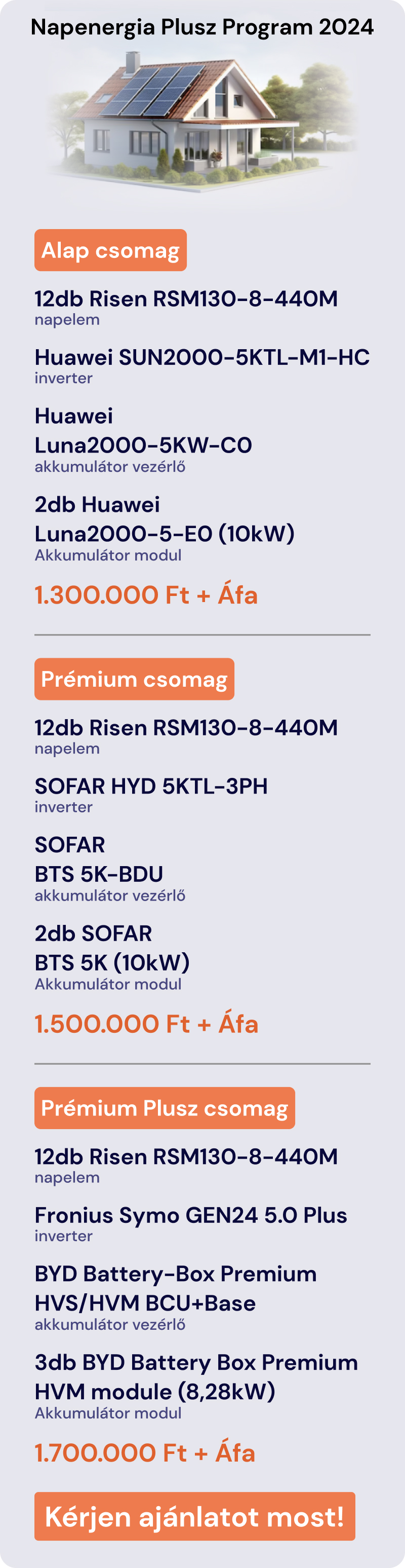This screenshot has height=1568, width=405.
Task: Click SOFAR HYD 5KTL-3PH inverter text
Action: click(151, 786)
